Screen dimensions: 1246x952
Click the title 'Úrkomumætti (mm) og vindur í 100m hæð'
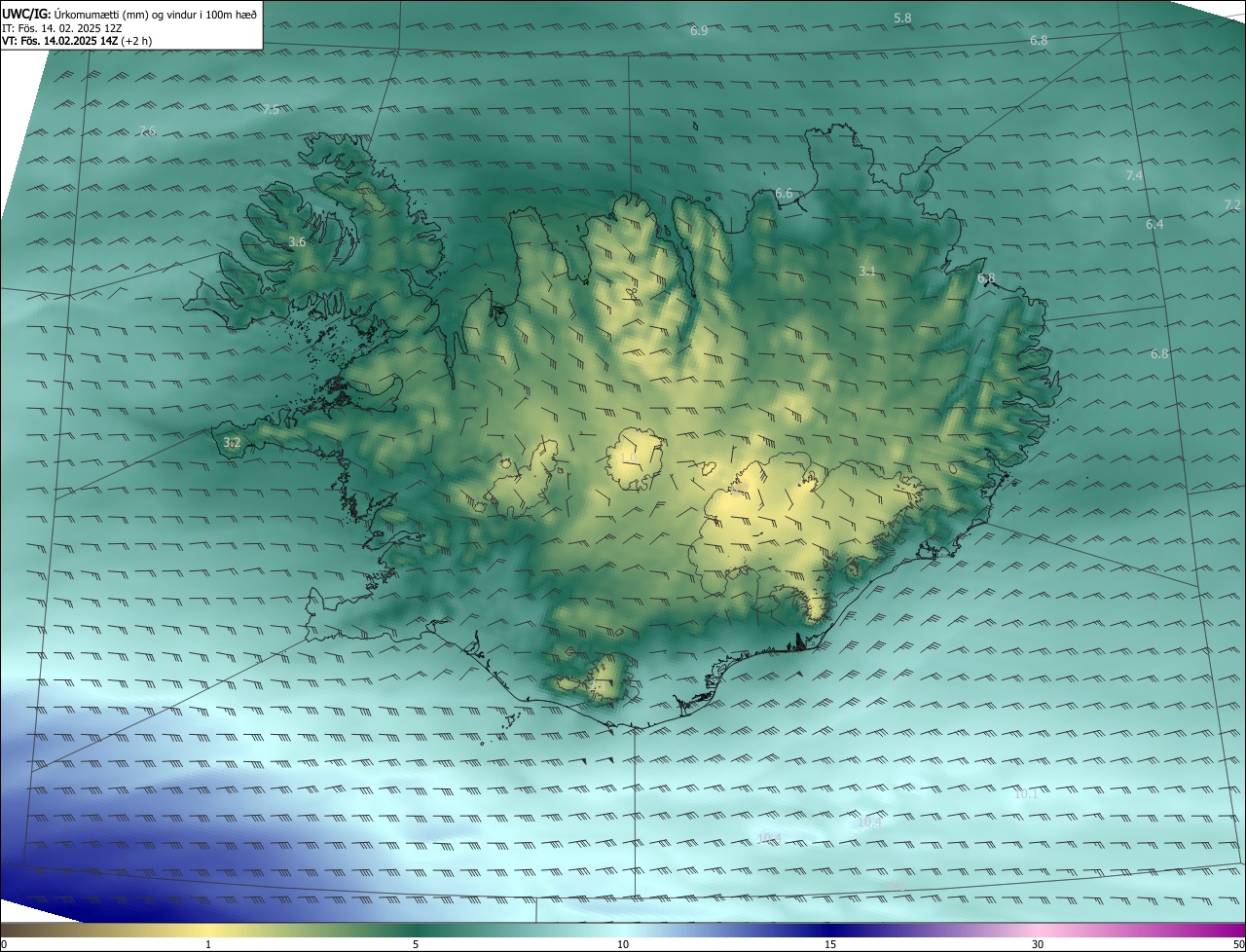pyautogui.click(x=156, y=14)
